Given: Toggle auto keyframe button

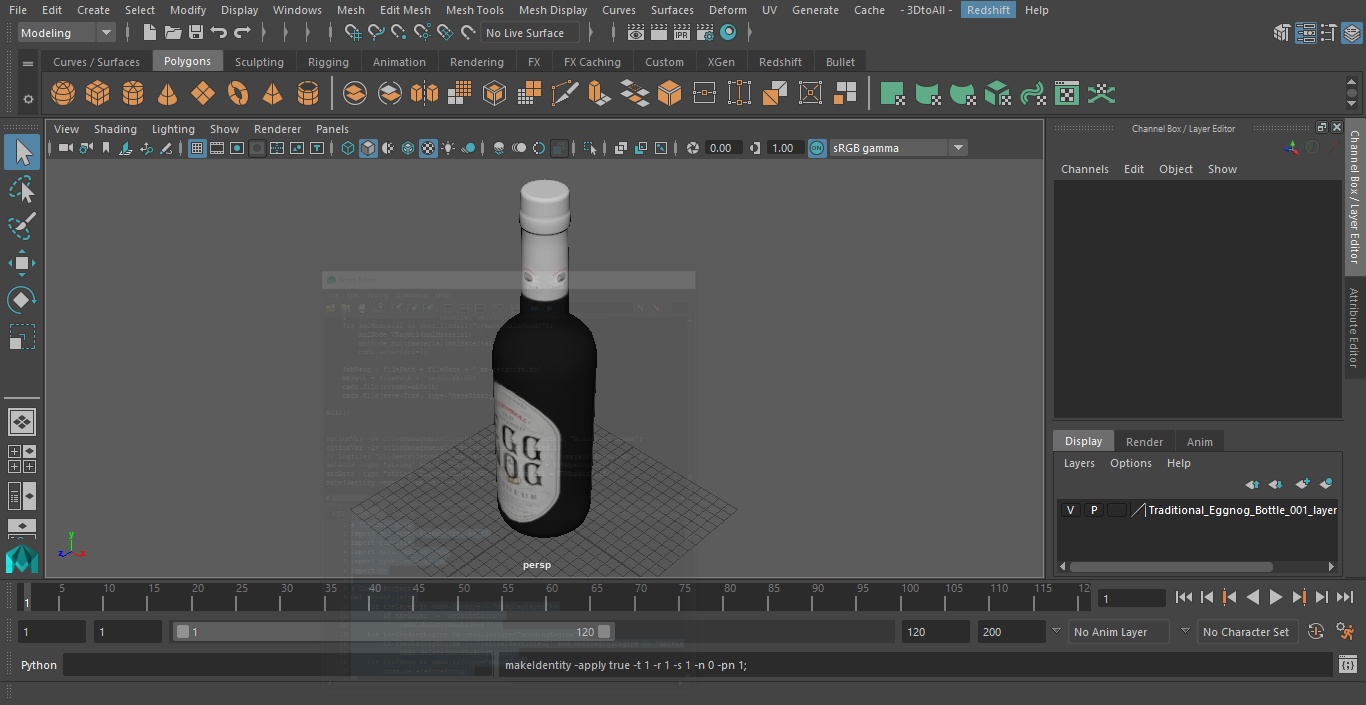Looking at the screenshot, I should (1316, 632).
